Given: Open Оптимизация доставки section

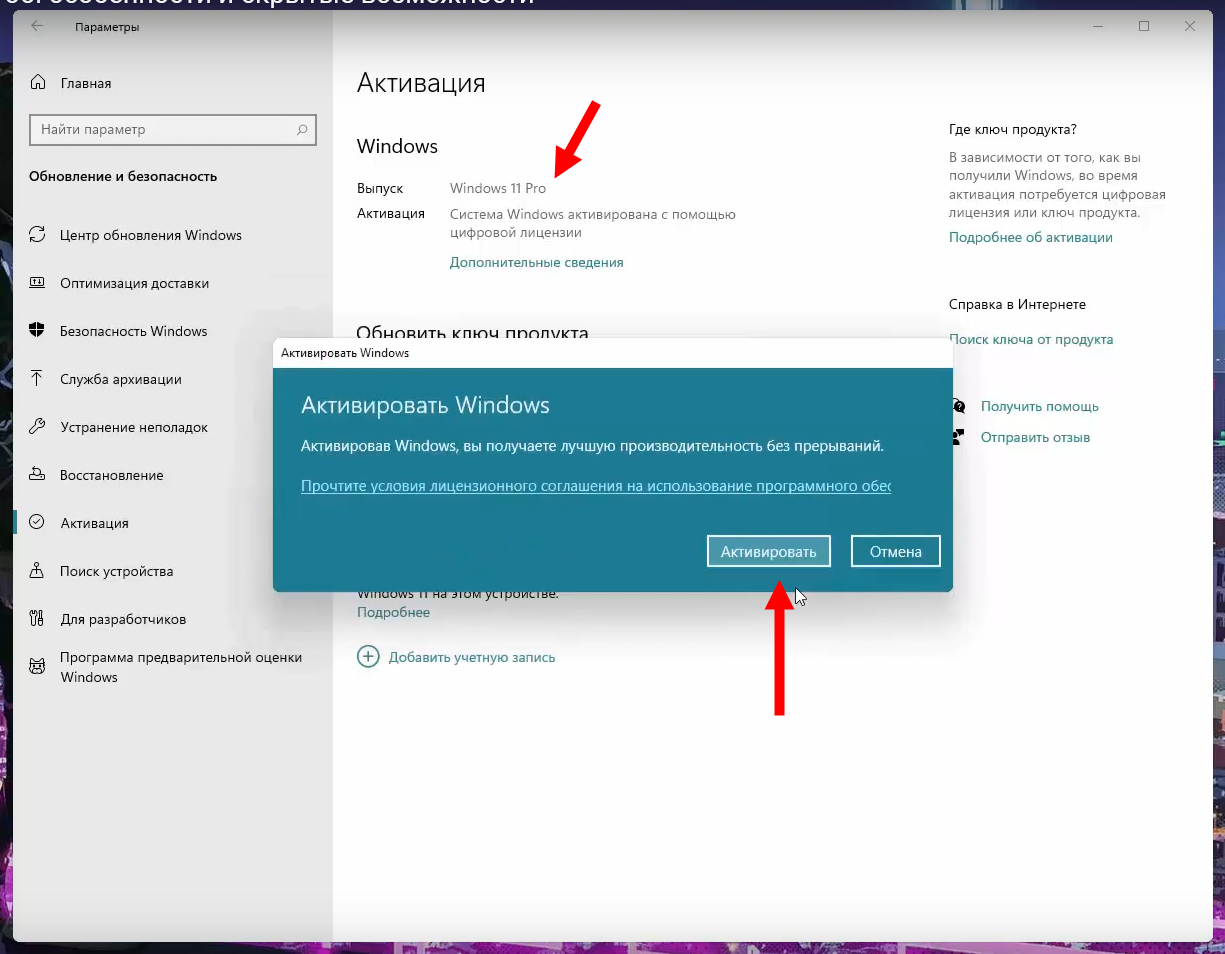Looking at the screenshot, I should coord(173,283).
